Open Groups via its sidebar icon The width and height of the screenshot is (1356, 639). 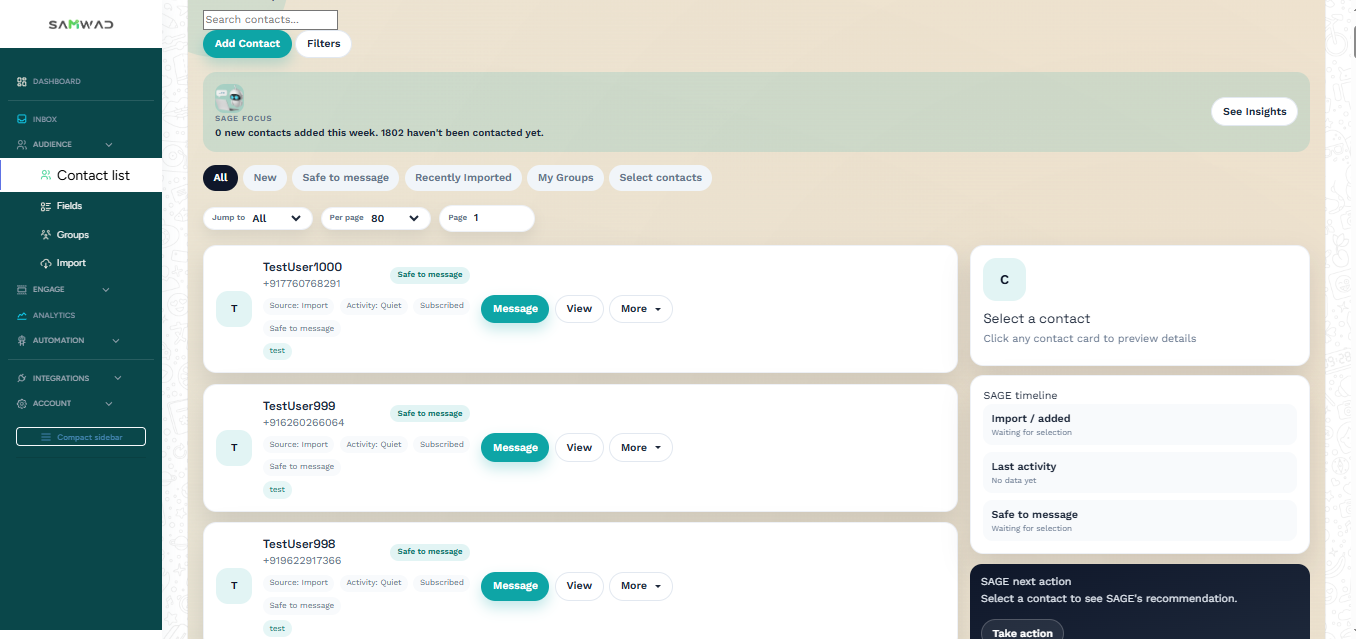(x=46, y=235)
